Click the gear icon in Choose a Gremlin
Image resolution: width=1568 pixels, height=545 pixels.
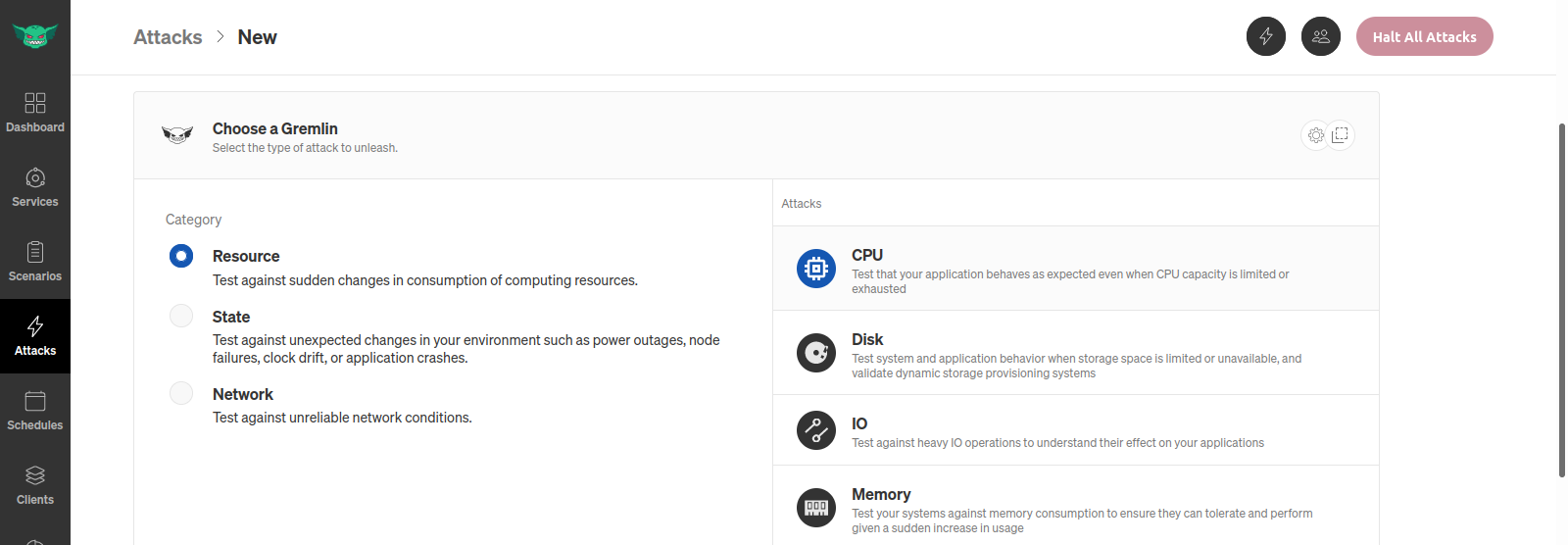tap(1316, 135)
